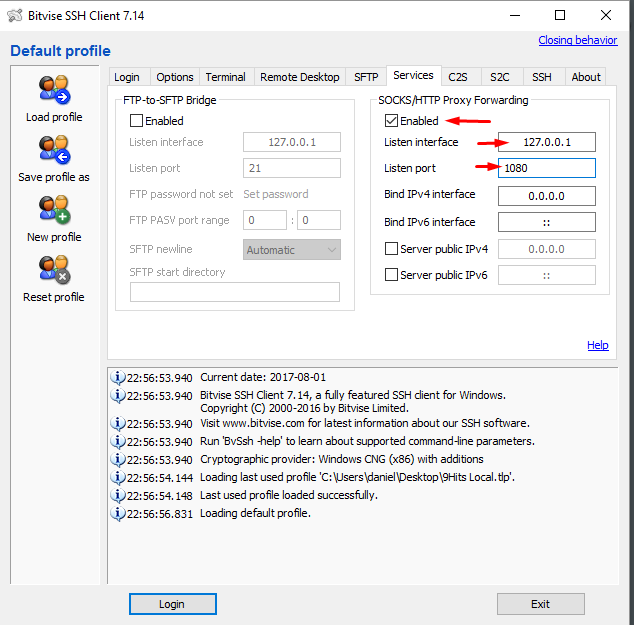The height and width of the screenshot is (625, 634).
Task: Click the FTP Listen interface field
Action: point(292,142)
